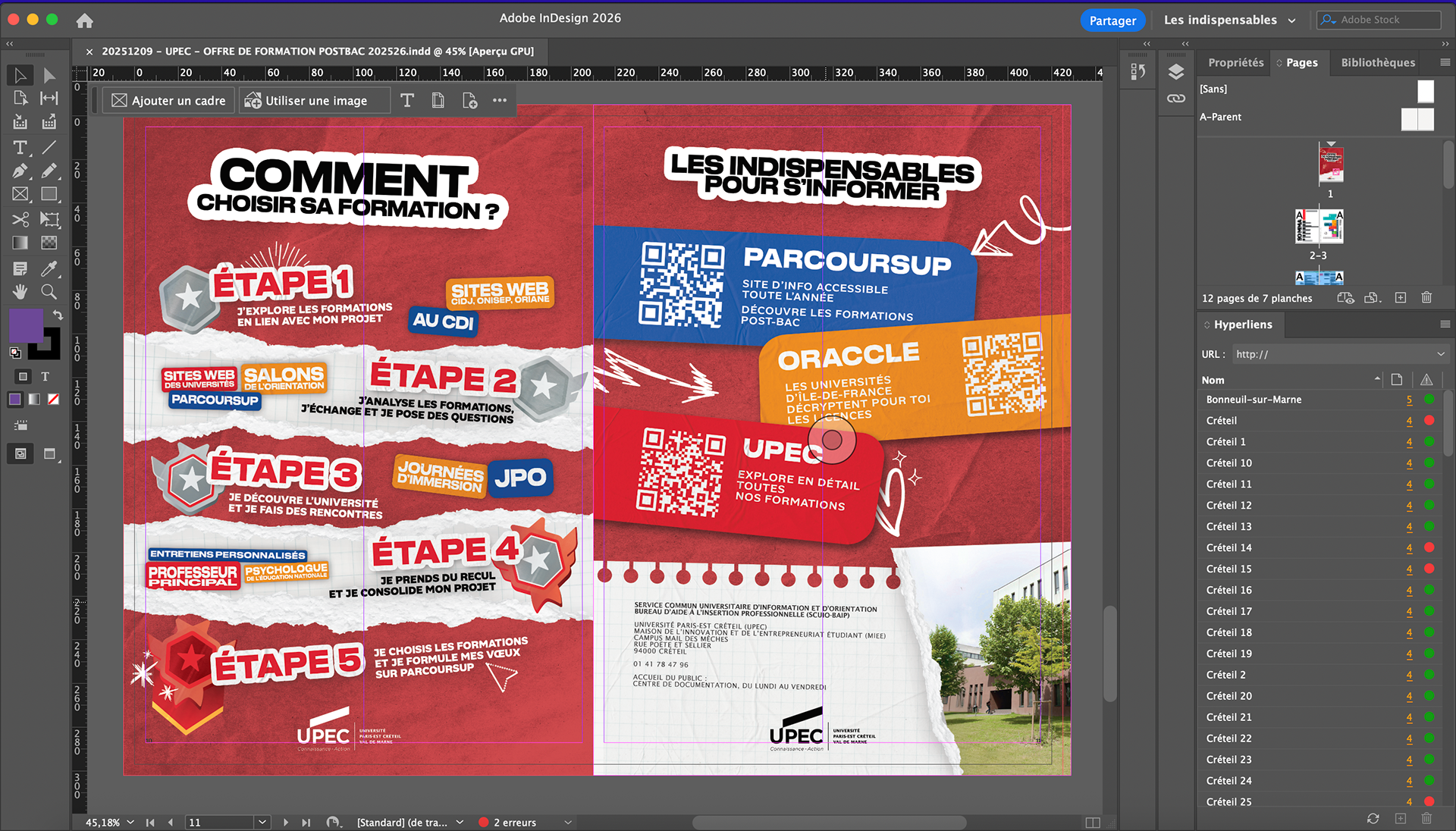The image size is (1456, 831).
Task: Click the Ajouter un cadre button
Action: click(x=169, y=101)
